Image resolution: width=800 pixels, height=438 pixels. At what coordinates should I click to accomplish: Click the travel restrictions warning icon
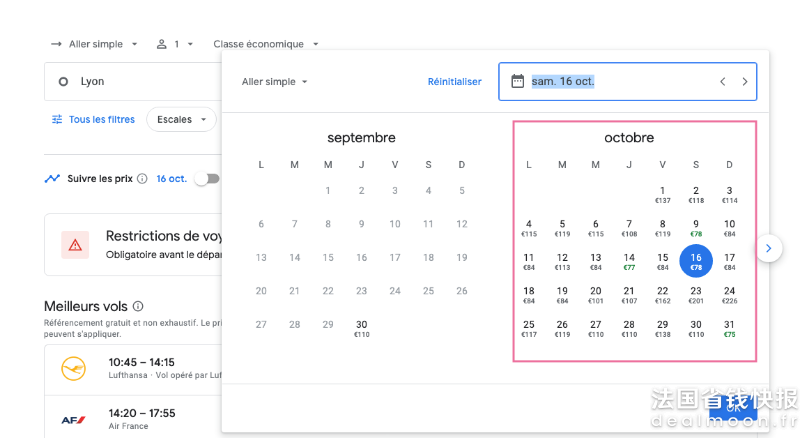click(x=75, y=245)
